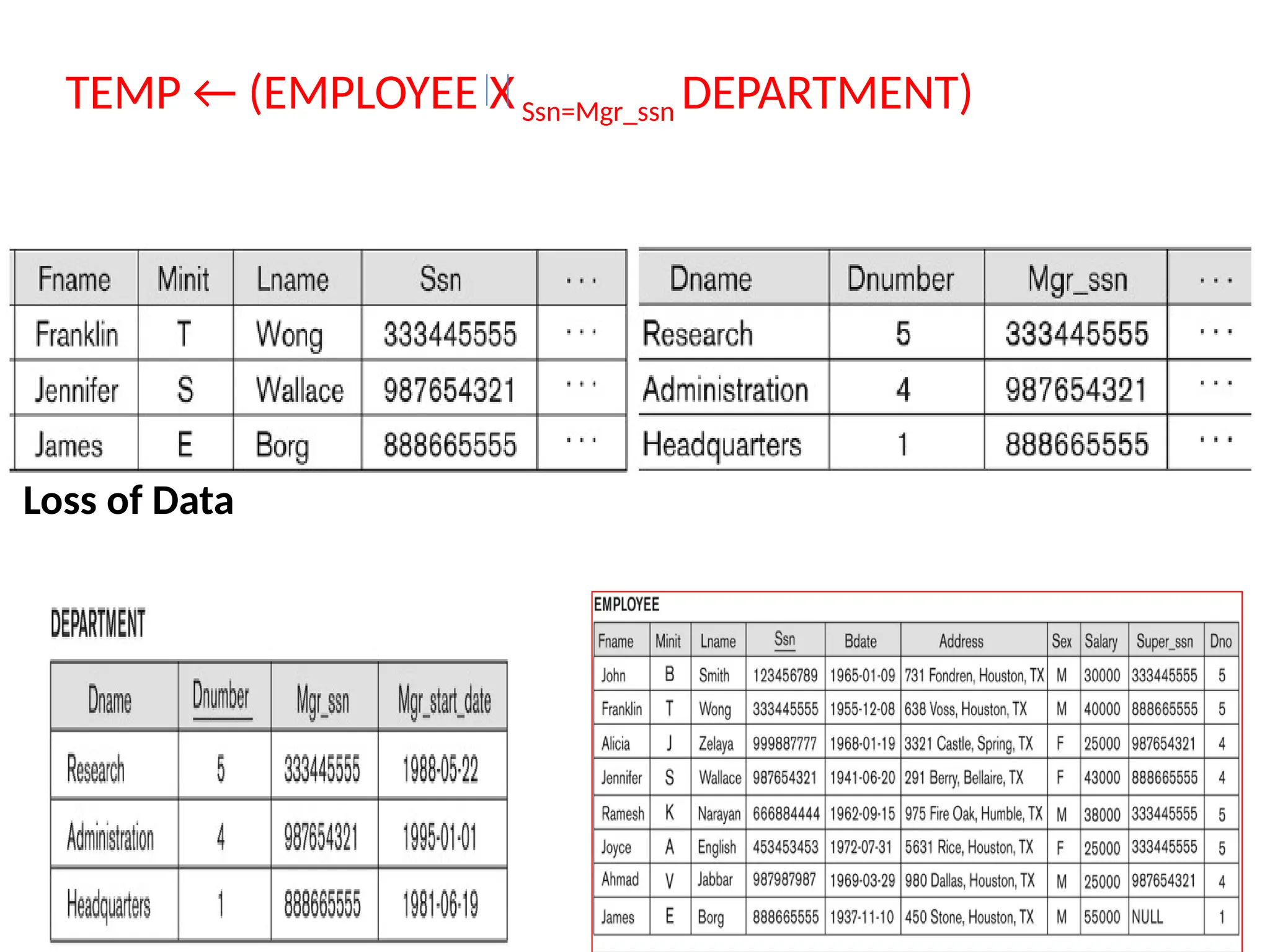
Task: Select the '1995-01-01' start date cell
Action: point(440,837)
